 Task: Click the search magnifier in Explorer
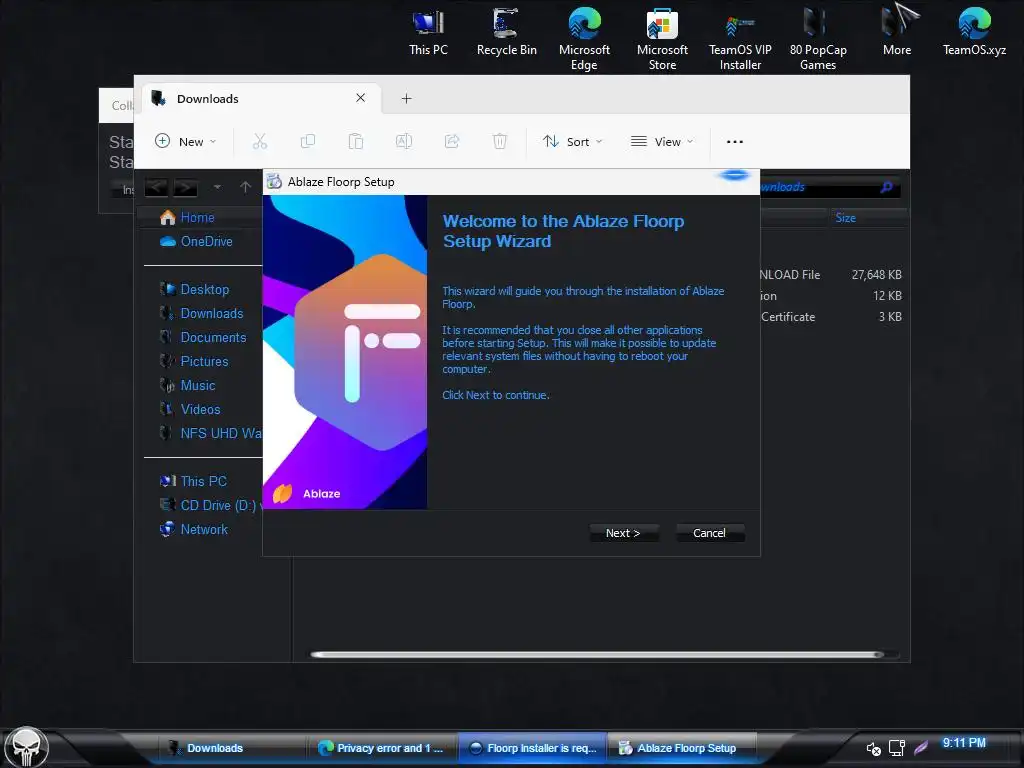pyautogui.click(x=886, y=187)
